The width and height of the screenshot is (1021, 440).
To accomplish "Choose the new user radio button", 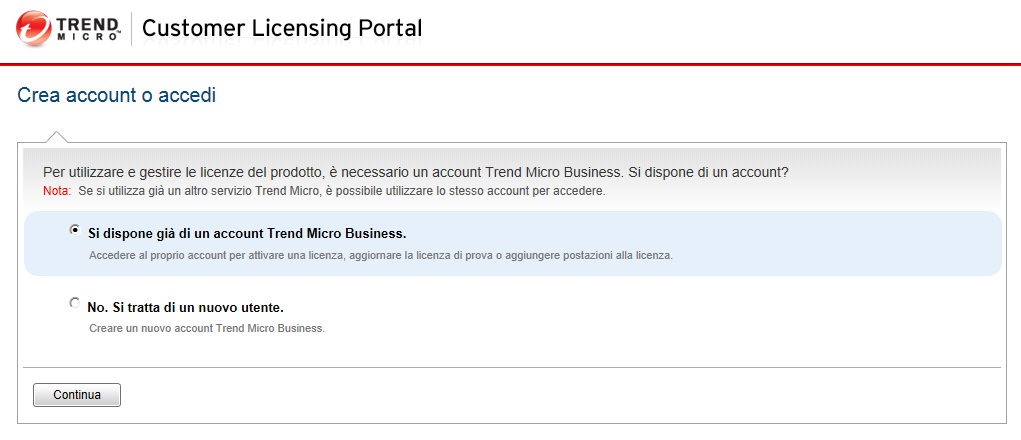I will click(x=74, y=302).
